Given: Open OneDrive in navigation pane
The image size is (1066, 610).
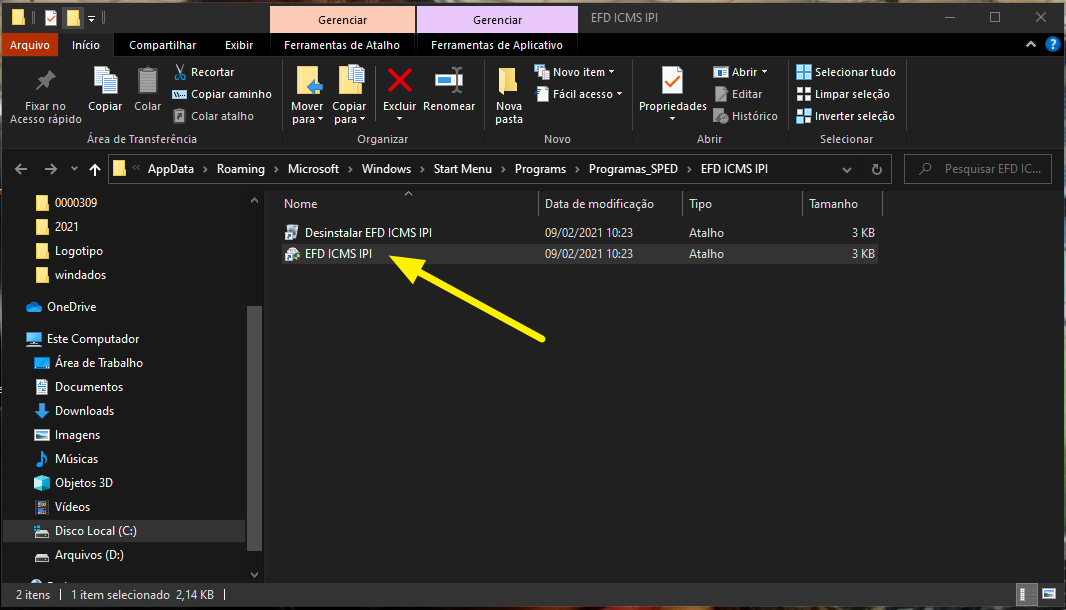Looking at the screenshot, I should tap(71, 307).
